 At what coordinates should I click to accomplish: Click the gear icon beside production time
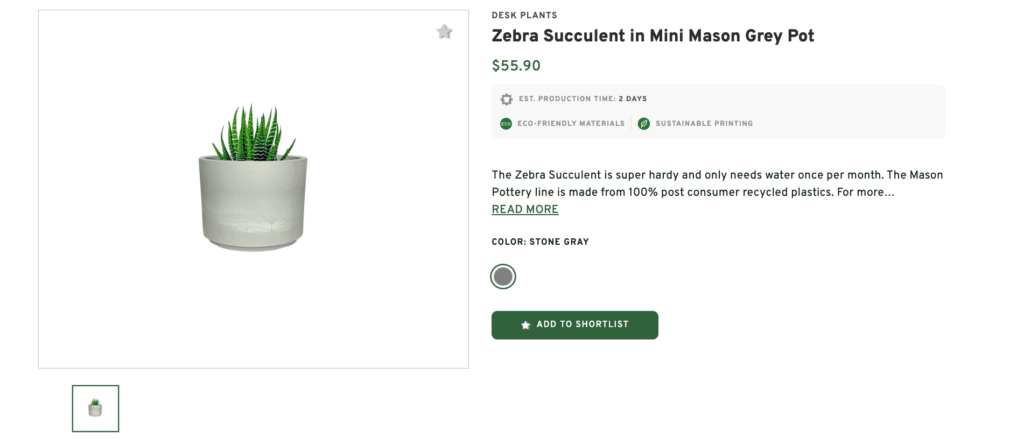click(506, 99)
